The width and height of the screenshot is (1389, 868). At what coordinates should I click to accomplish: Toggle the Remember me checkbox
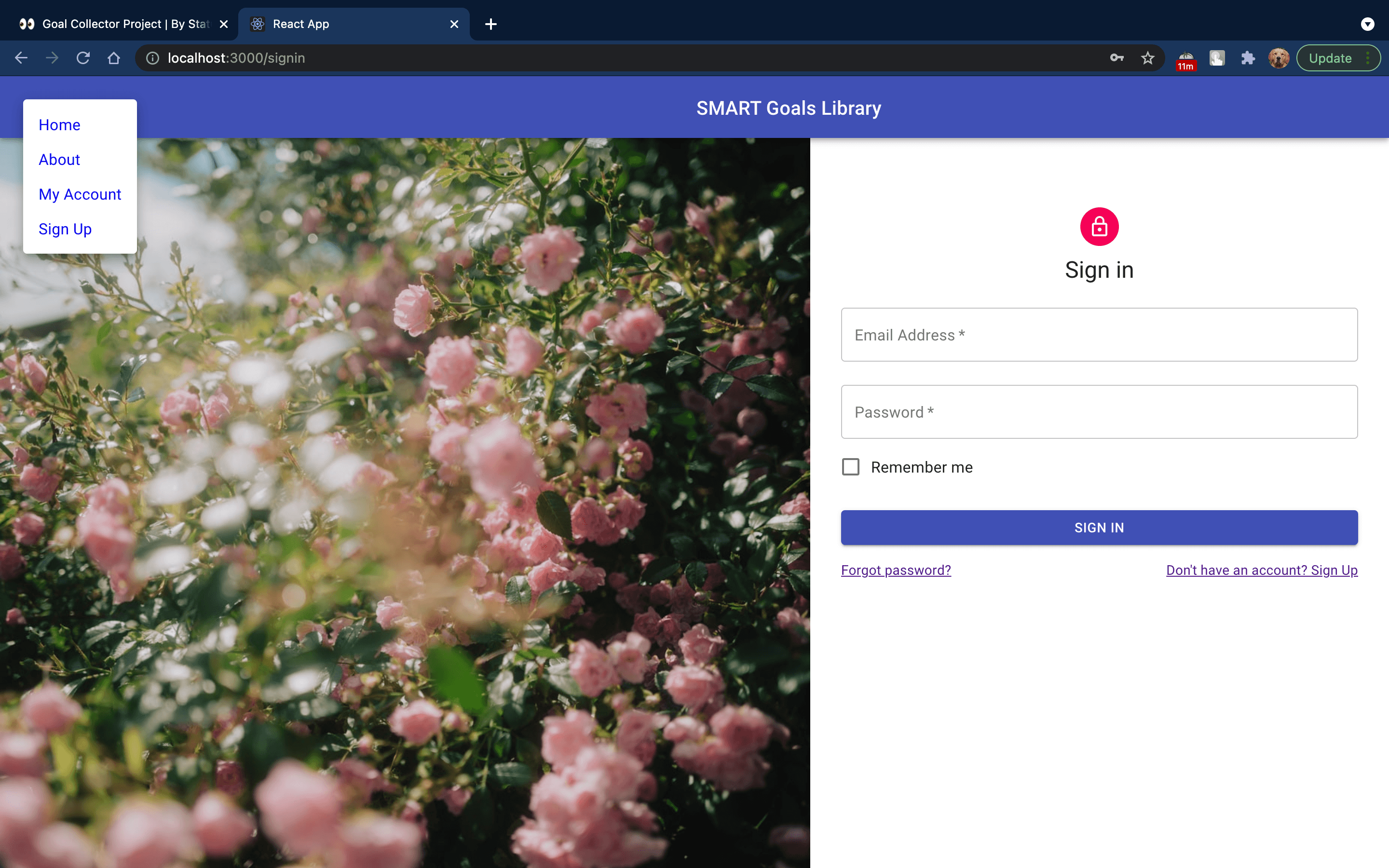(851, 467)
